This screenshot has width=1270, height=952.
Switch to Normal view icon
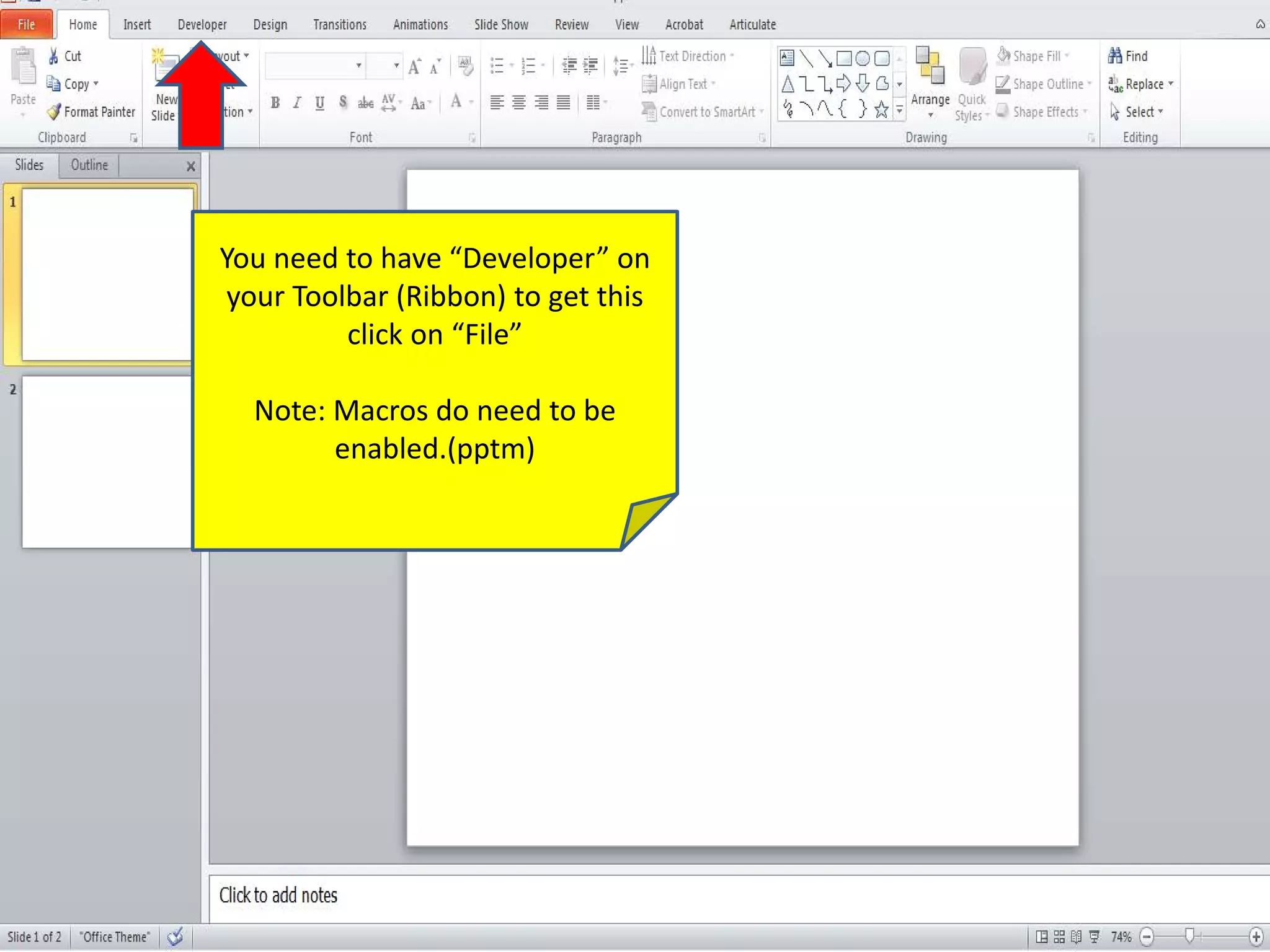[1042, 937]
